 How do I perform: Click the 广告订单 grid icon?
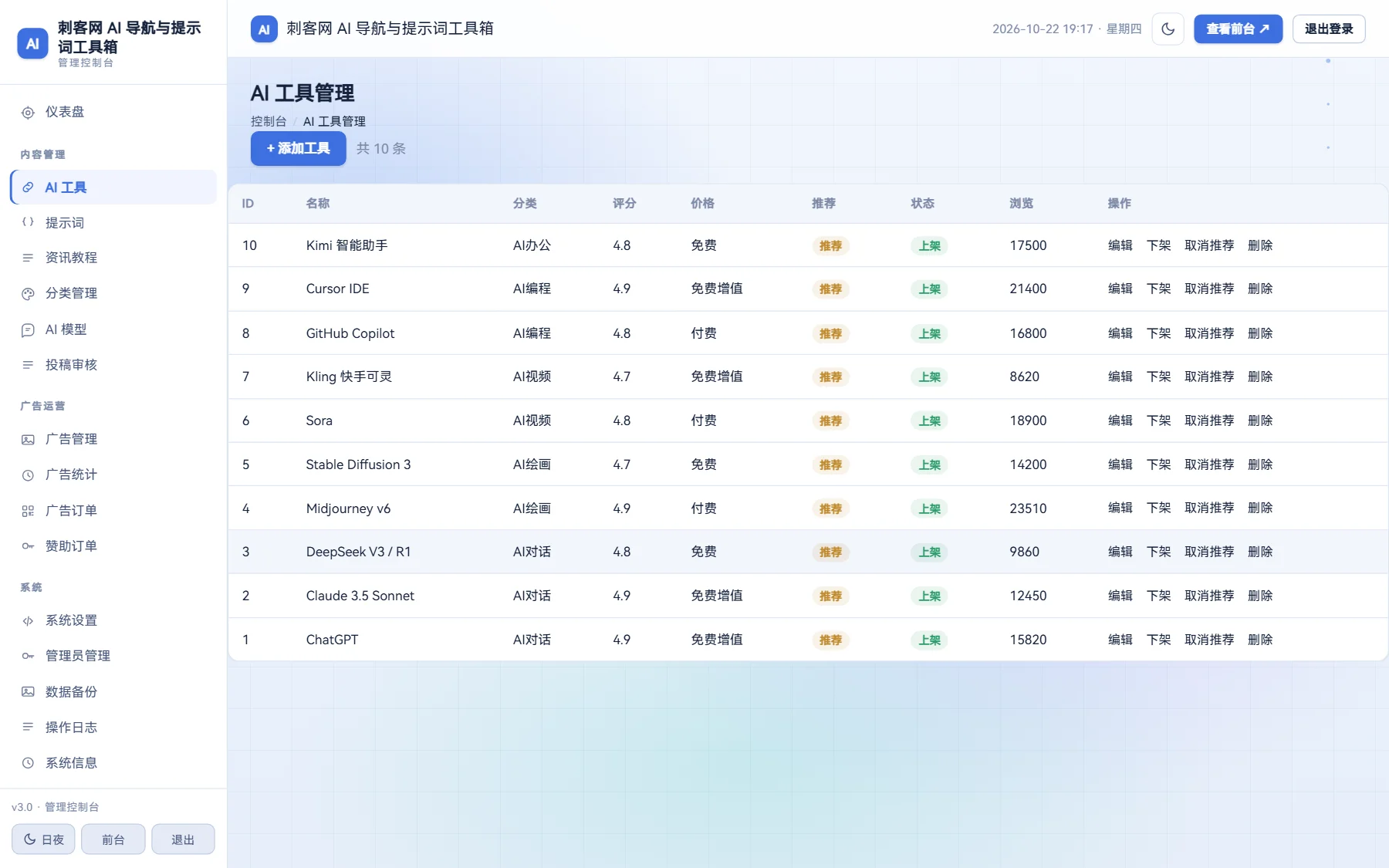(28, 511)
